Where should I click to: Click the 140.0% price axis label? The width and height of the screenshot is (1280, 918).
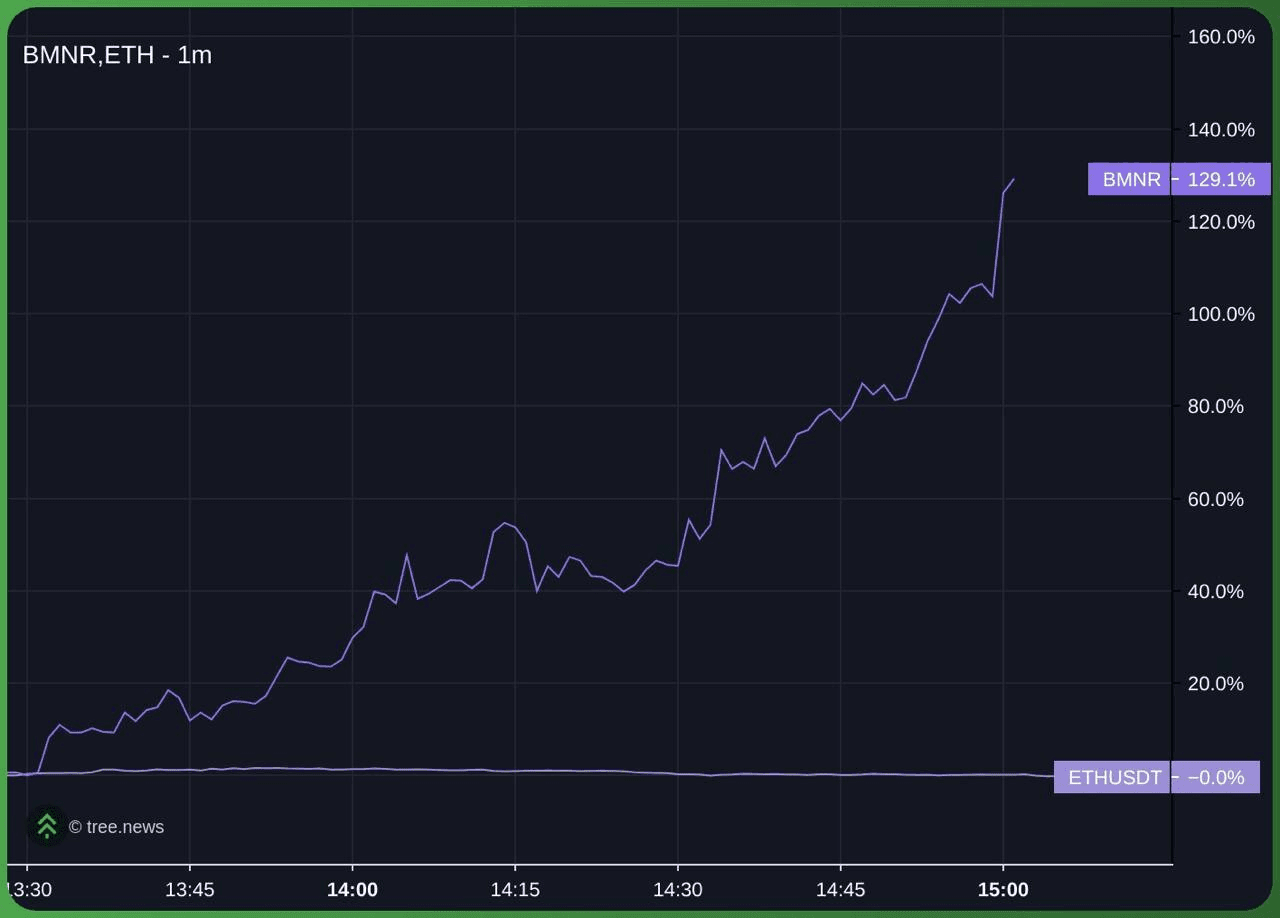pos(1220,129)
